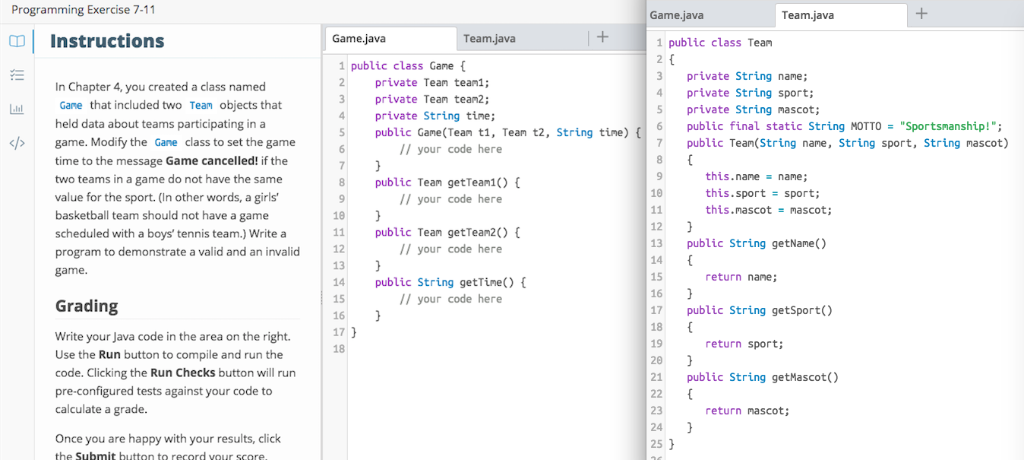The image size is (1024, 460).
Task: Open the bar chart results icon in sidebar
Action: tap(17, 108)
